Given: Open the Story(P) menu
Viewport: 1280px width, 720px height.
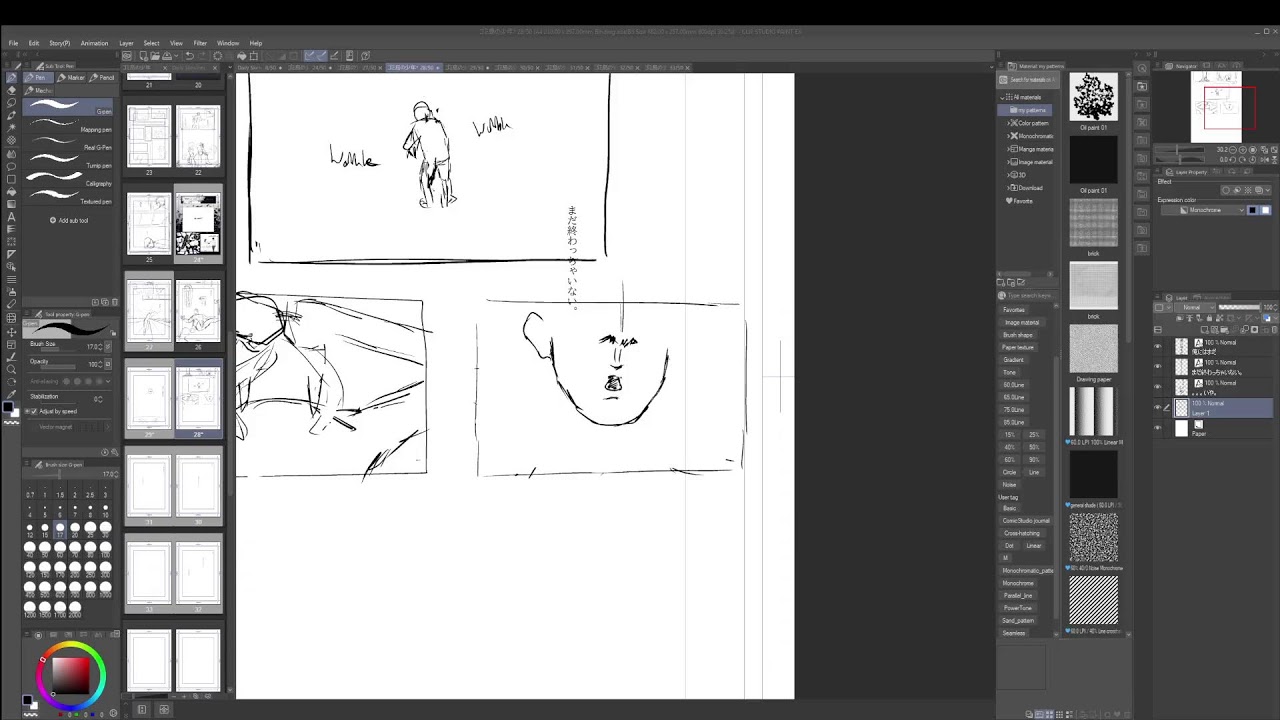Looking at the screenshot, I should pos(60,43).
